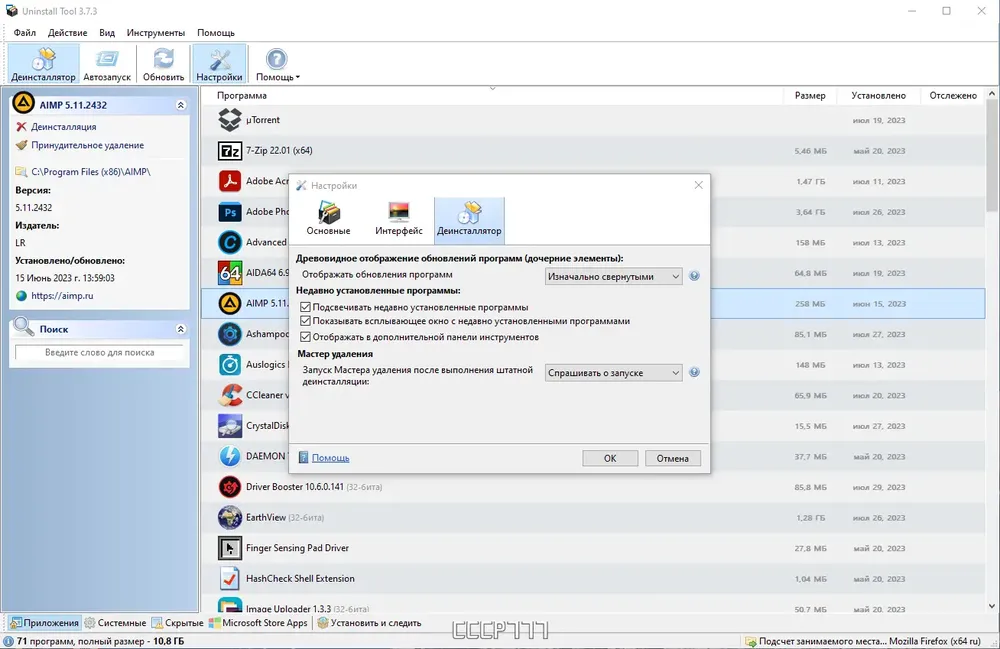Click the Adobe Photoshop program icon
The height and width of the screenshot is (649, 1000).
tap(230, 212)
